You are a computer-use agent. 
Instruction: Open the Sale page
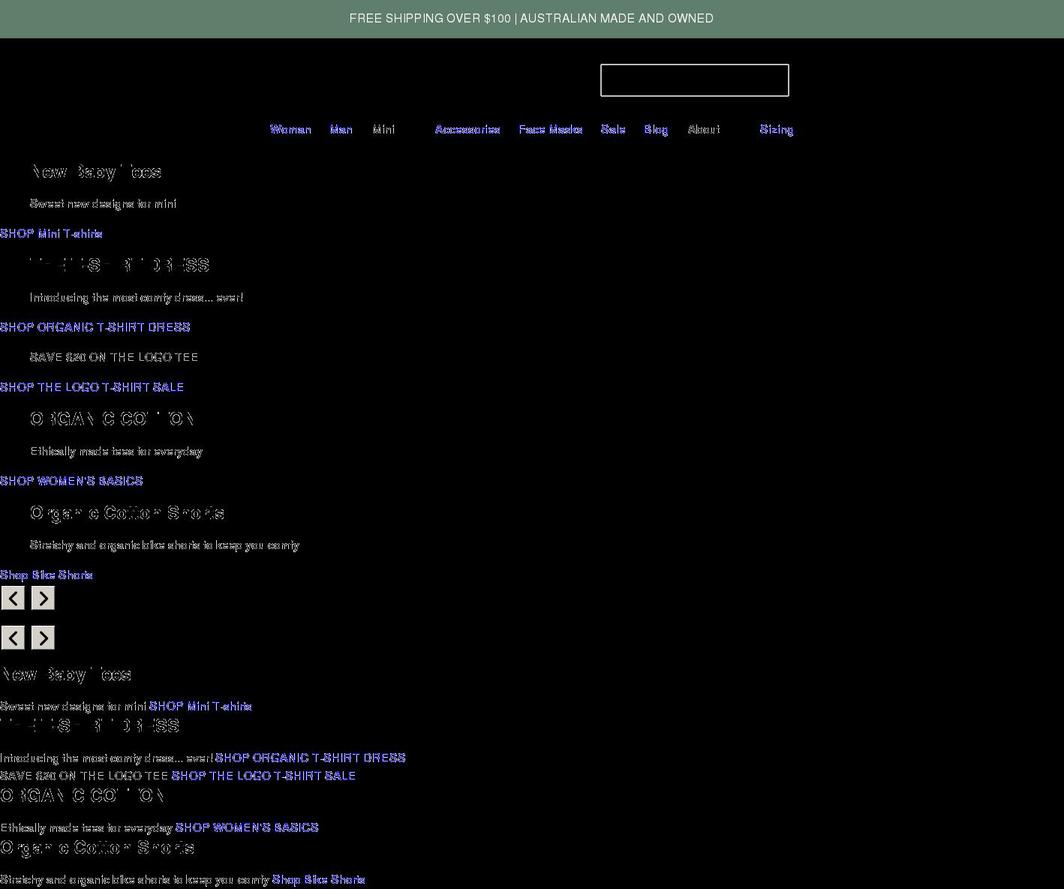[612, 129]
